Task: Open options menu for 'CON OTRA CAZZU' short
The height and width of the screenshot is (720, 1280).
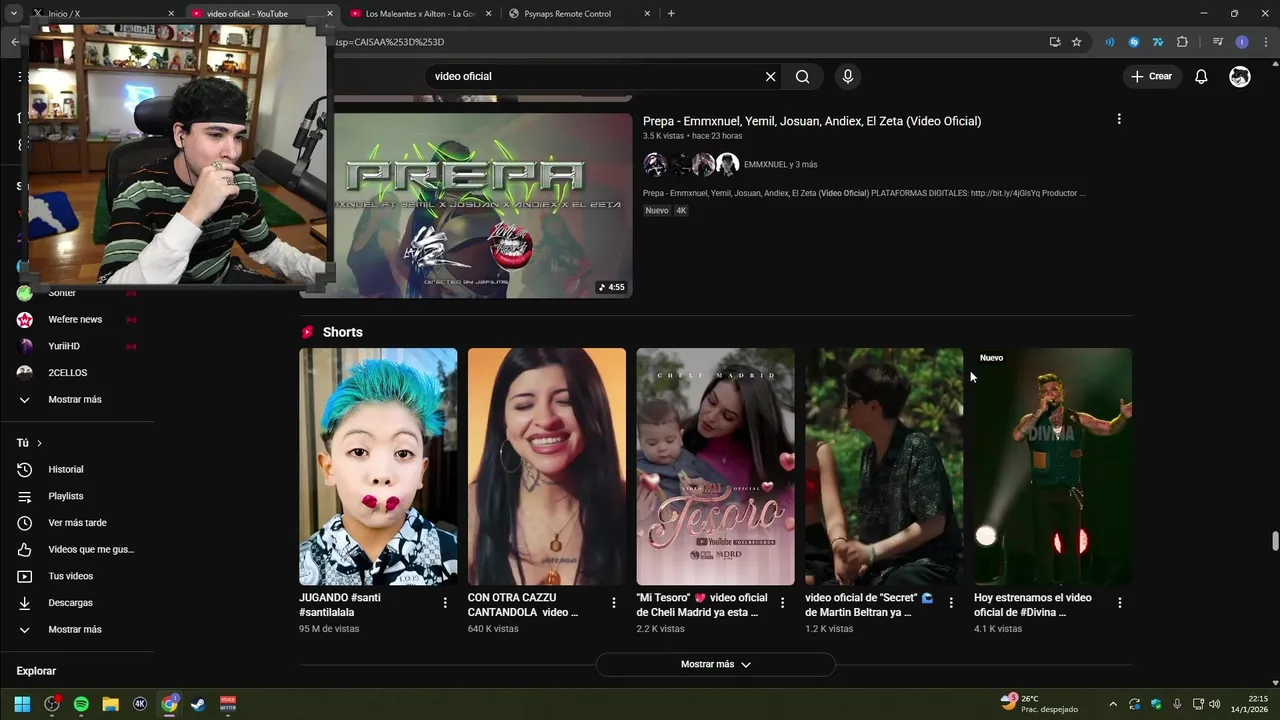Action: tap(614, 603)
